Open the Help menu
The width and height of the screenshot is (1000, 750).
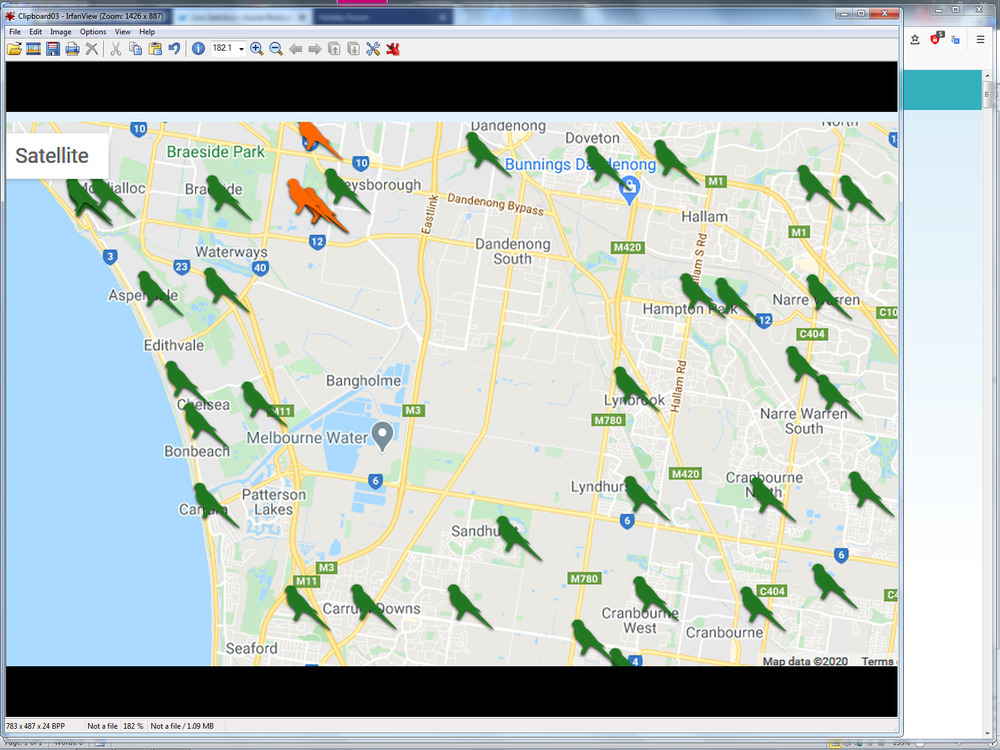(147, 32)
